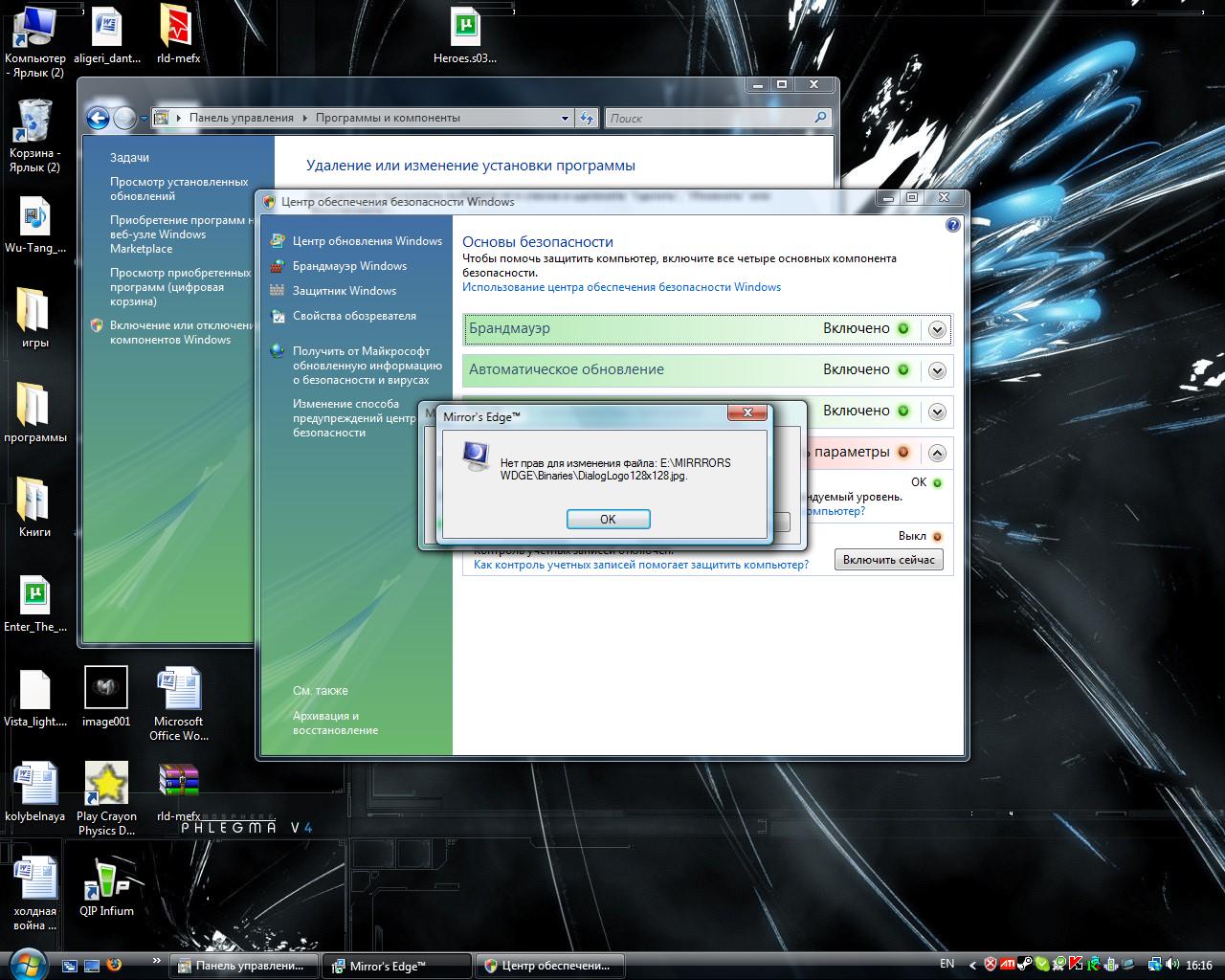Click the EN language indicator
This screenshot has height=980, width=1225.
point(947,964)
